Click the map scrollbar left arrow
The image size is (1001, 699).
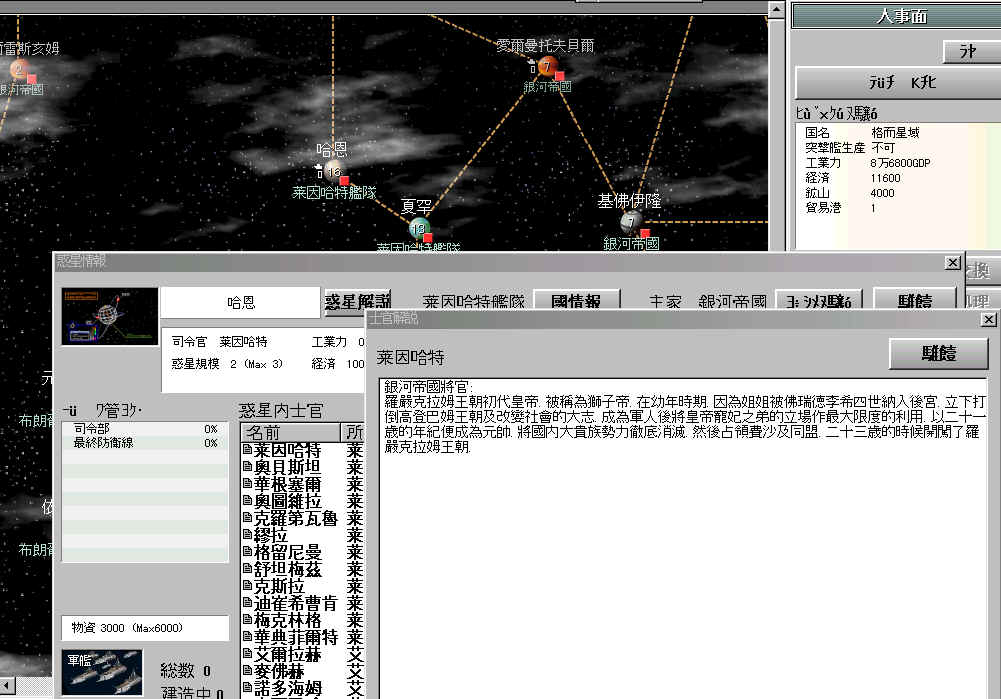[7, 686]
